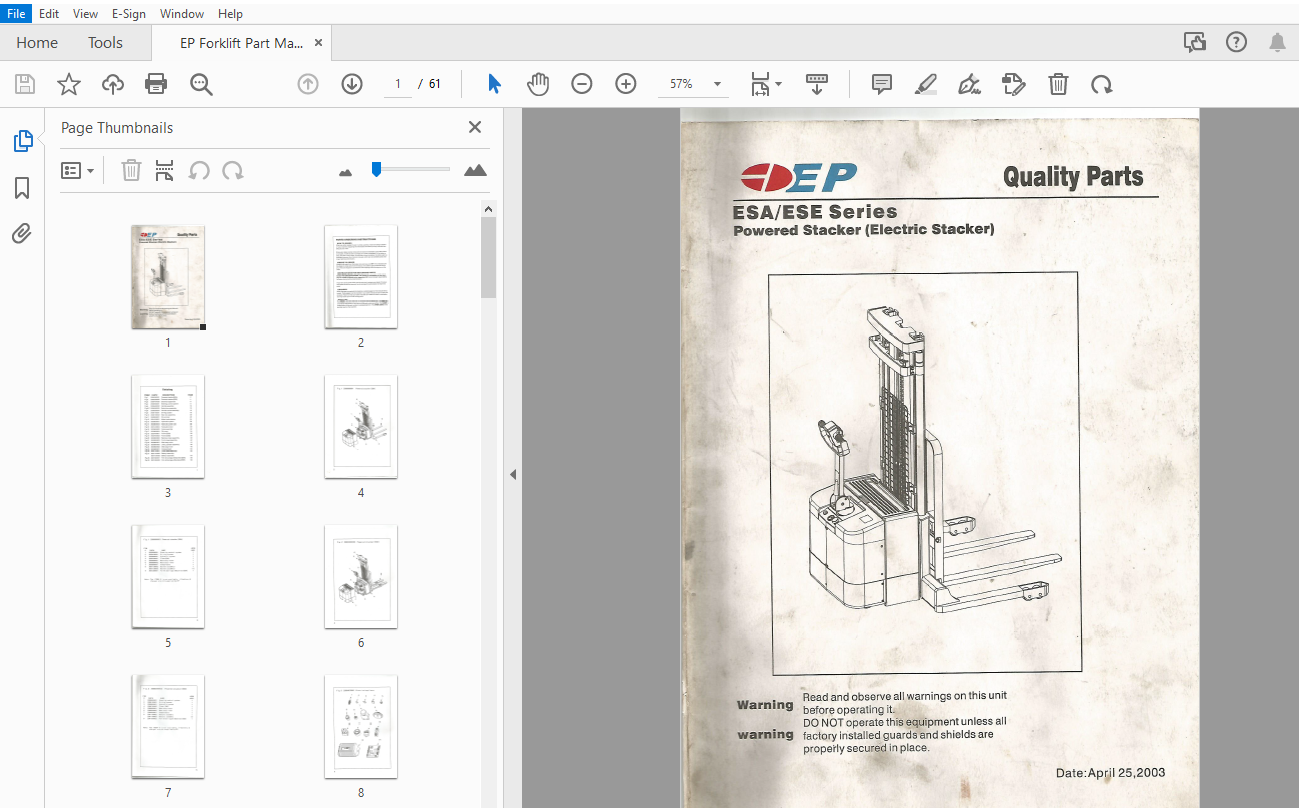Screen dimensions: 1299x808
Task: Delete page with toolbar trash icon
Action: click(x=1059, y=84)
